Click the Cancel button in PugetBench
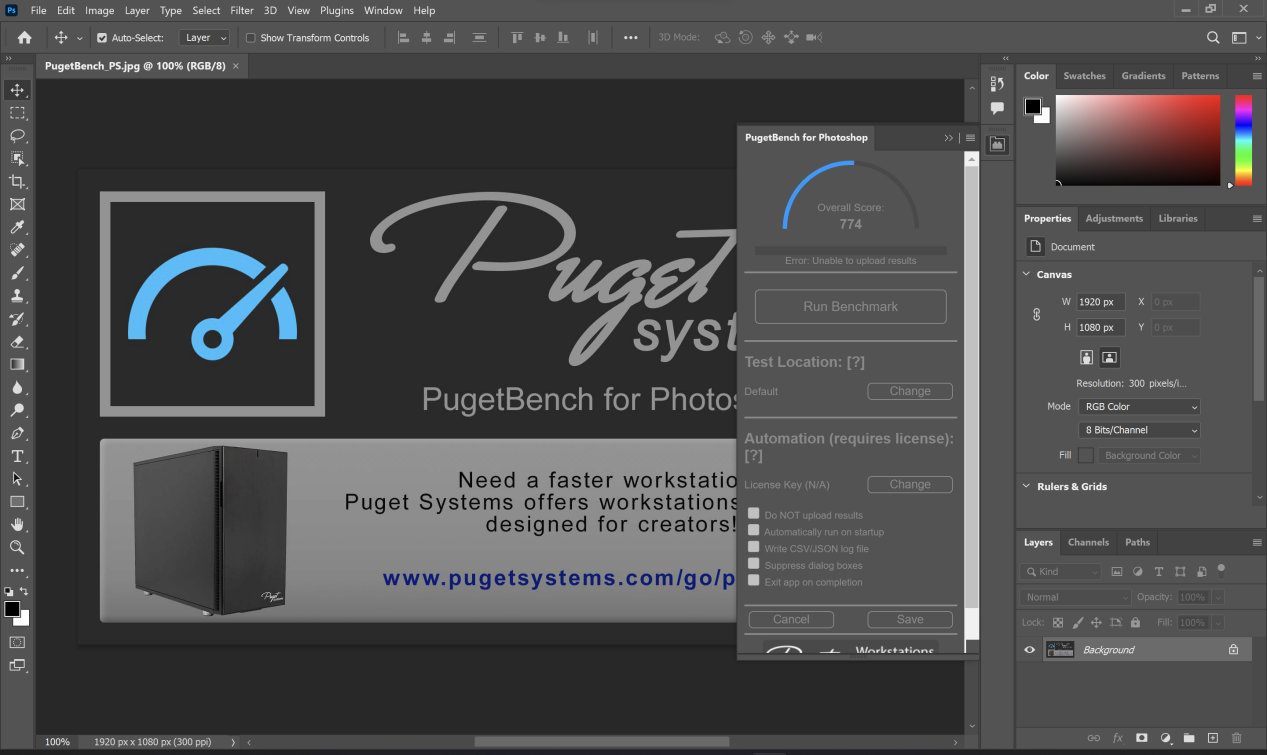 tap(791, 619)
